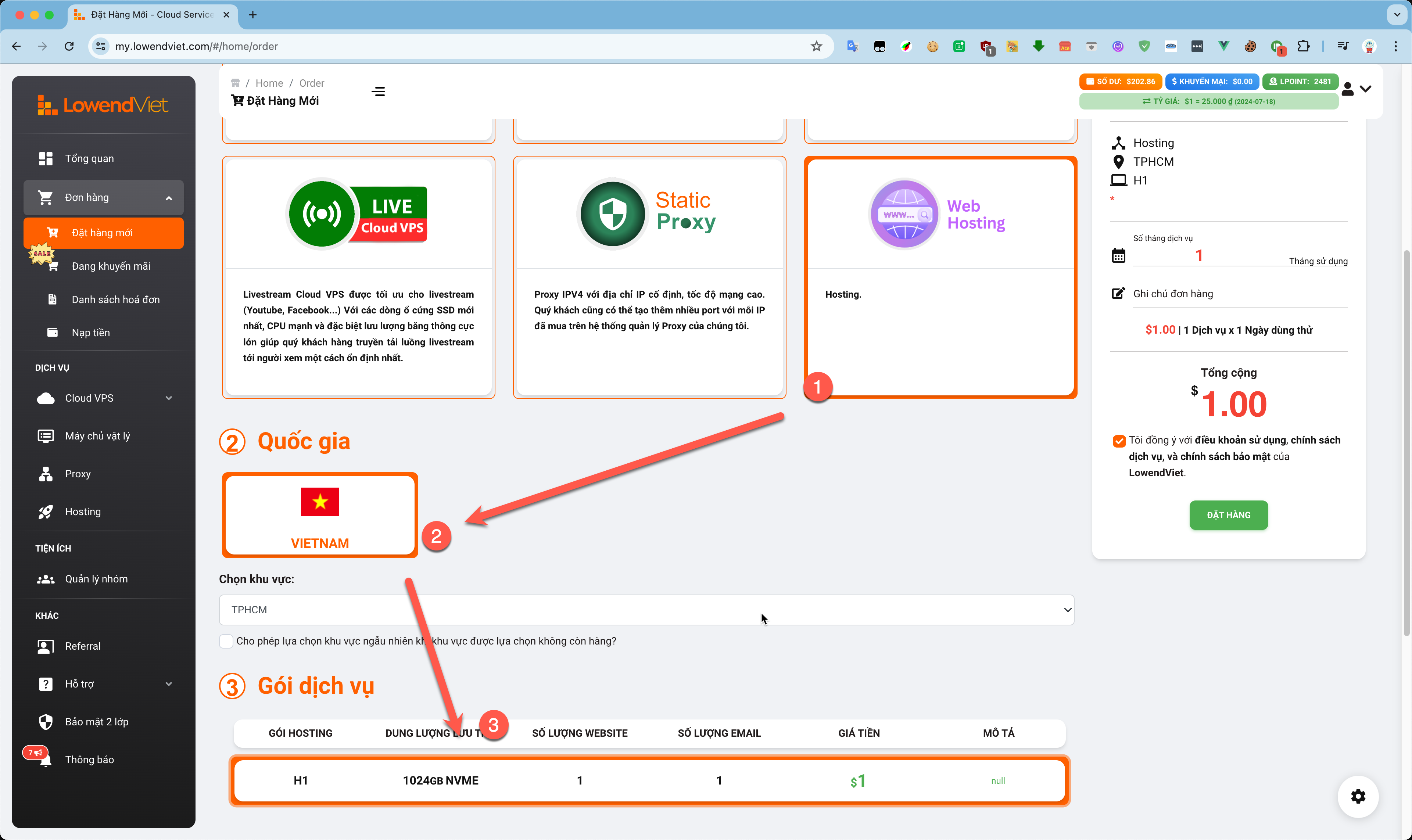Bookmark this page with star icon
The height and width of the screenshot is (840, 1412).
(816, 46)
